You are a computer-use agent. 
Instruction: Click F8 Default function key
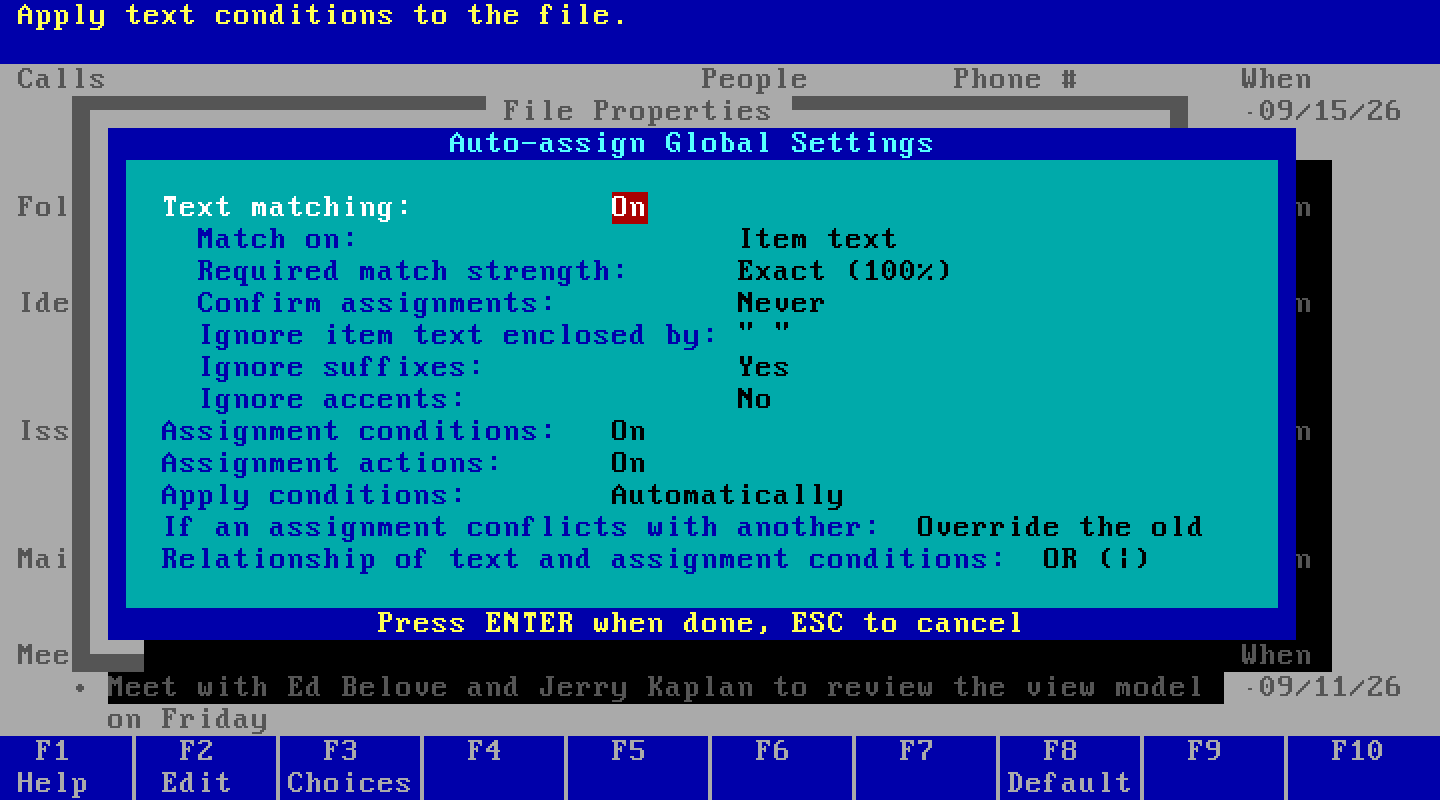pos(1069,767)
